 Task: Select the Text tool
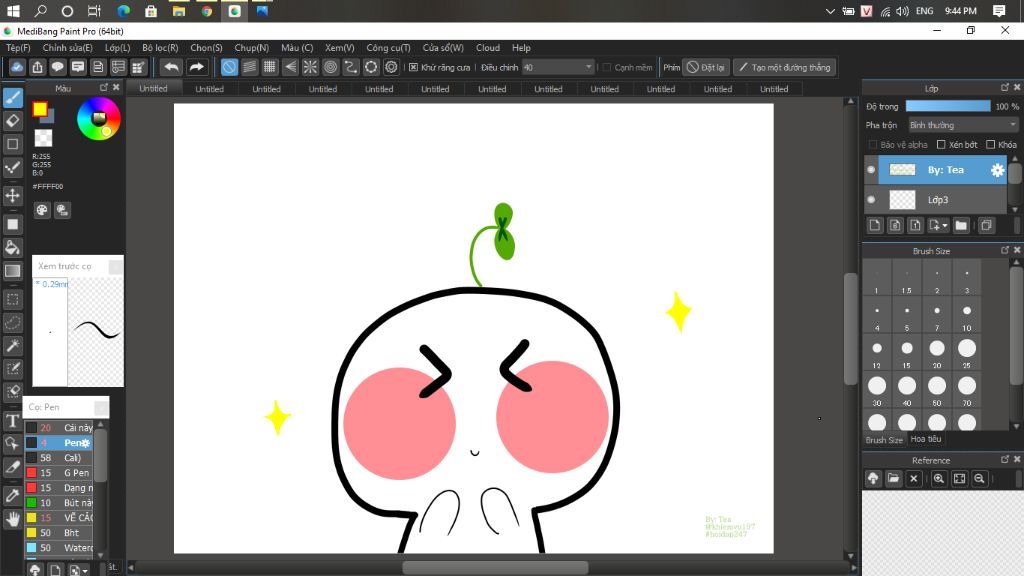(x=13, y=421)
